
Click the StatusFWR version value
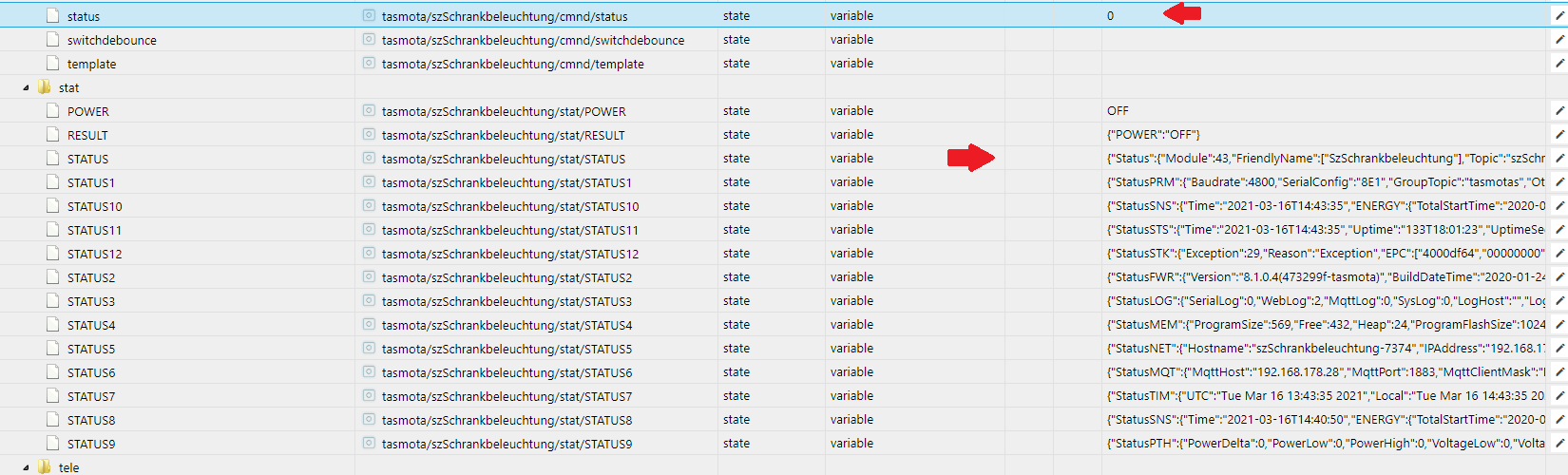pos(1326,277)
